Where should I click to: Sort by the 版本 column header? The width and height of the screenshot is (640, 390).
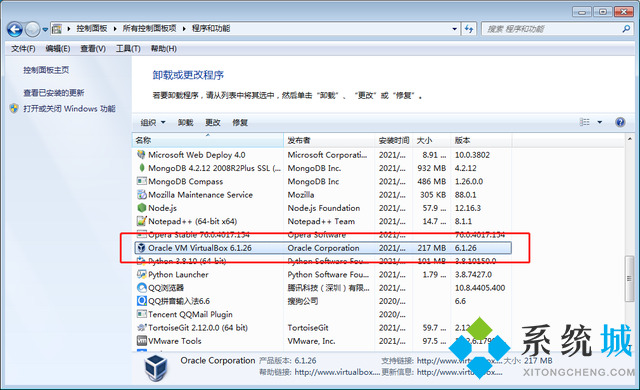(x=481, y=140)
